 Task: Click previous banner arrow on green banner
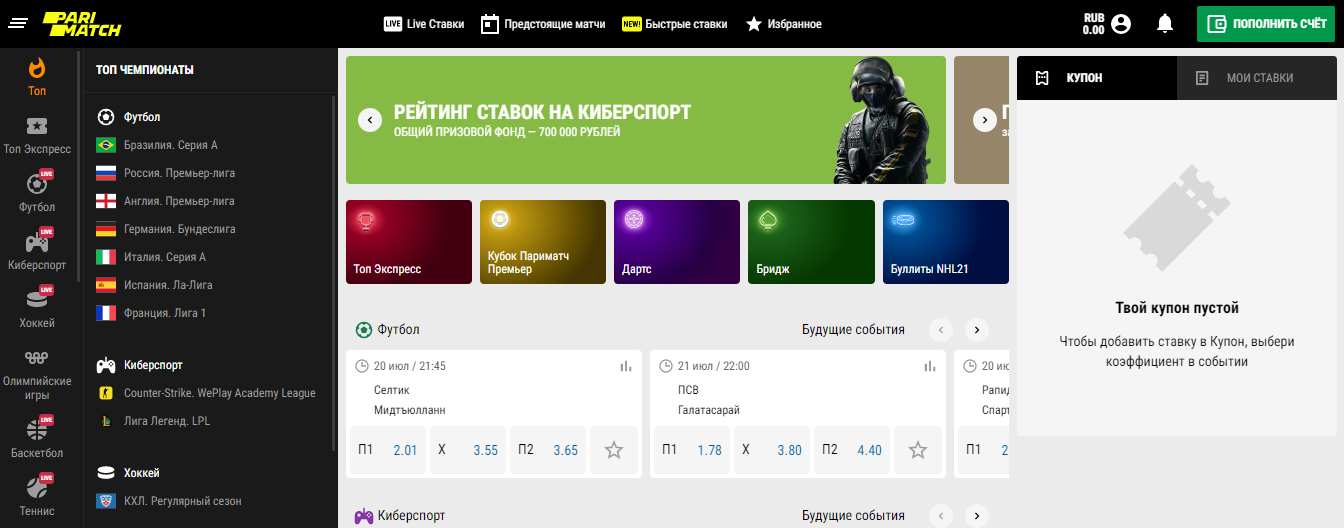tap(370, 120)
